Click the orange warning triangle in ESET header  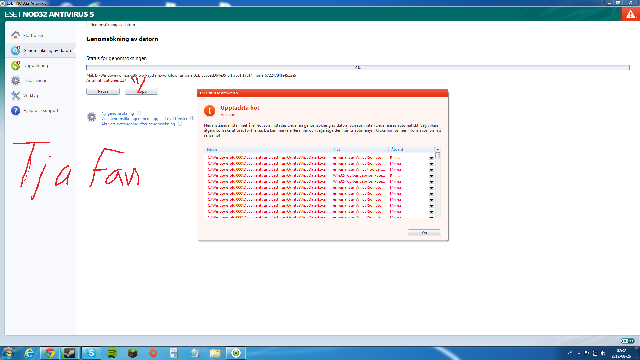(631, 14)
